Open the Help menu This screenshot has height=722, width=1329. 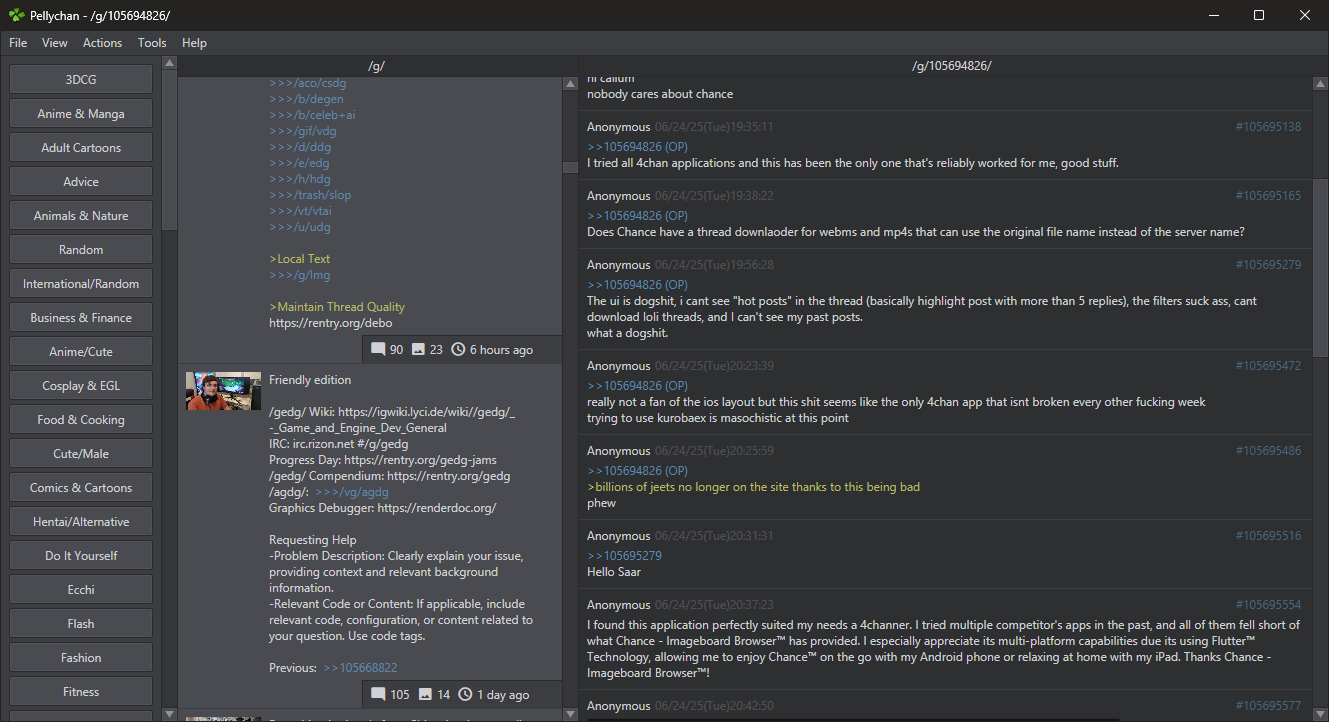coord(194,43)
